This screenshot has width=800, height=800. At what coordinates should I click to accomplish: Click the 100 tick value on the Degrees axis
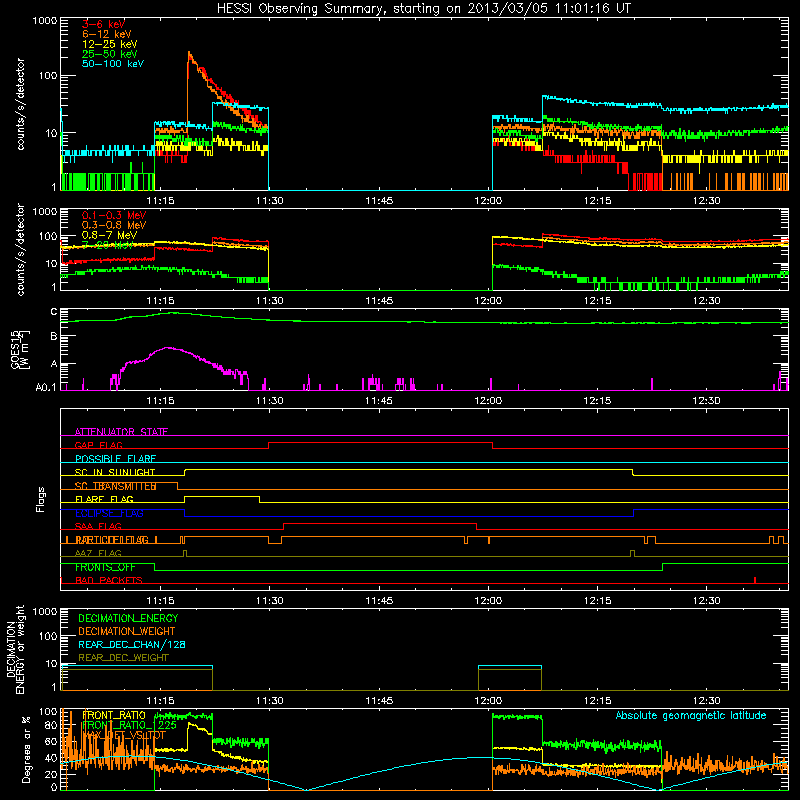(48, 712)
